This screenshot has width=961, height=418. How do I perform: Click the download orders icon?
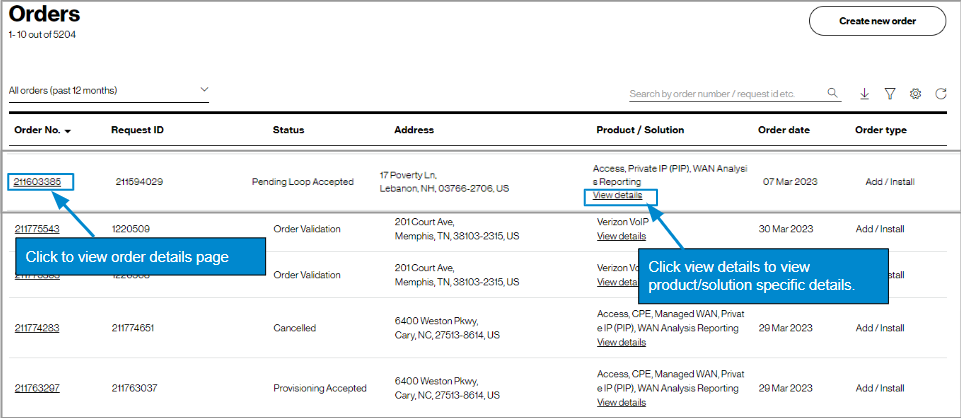pos(864,94)
